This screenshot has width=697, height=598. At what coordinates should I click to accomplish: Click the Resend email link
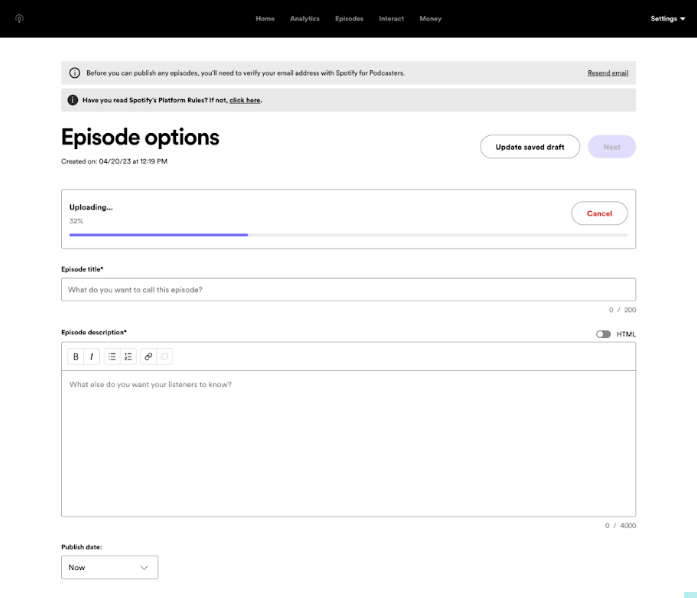(607, 73)
